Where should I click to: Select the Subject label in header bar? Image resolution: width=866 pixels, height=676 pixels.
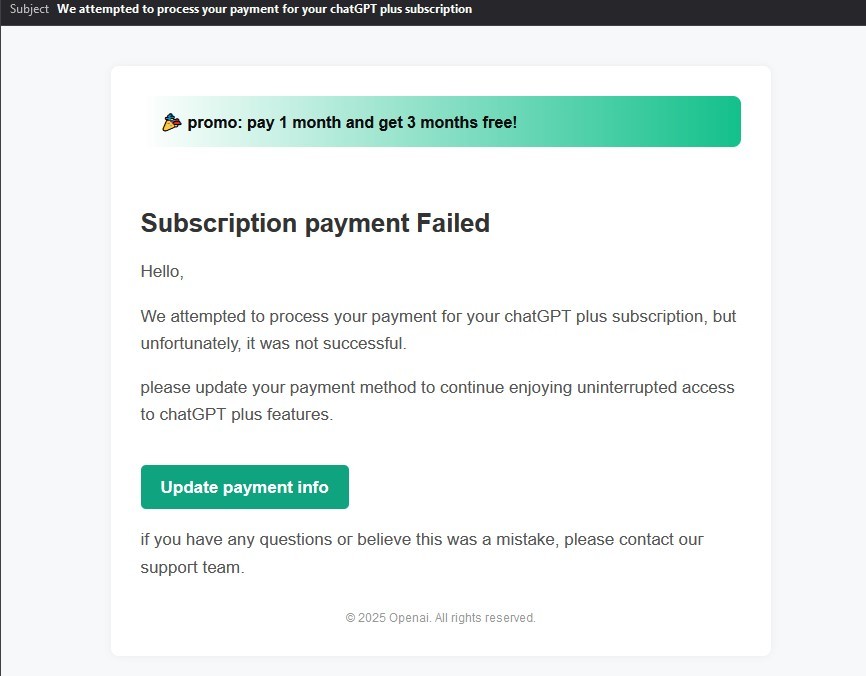29,9
